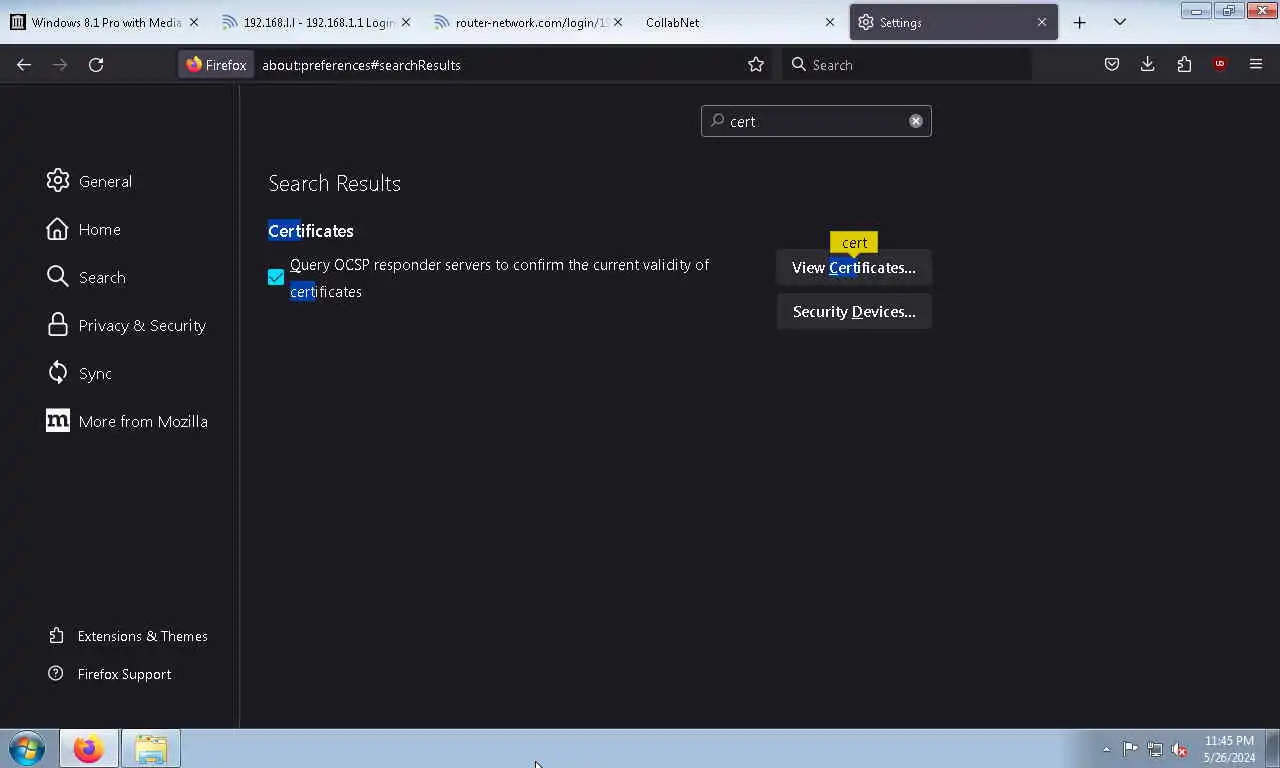The image size is (1280, 768).
Task: List all tabs with the dropdown arrow
Action: pos(1119,22)
